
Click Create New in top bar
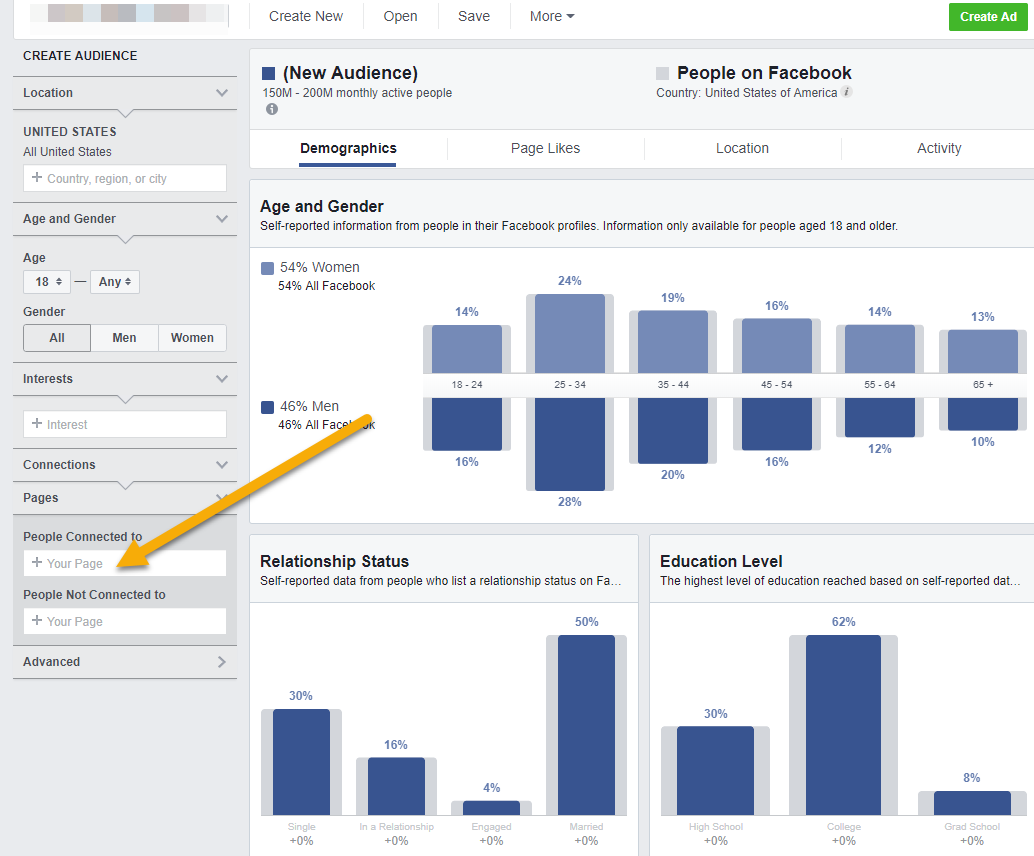(x=306, y=16)
